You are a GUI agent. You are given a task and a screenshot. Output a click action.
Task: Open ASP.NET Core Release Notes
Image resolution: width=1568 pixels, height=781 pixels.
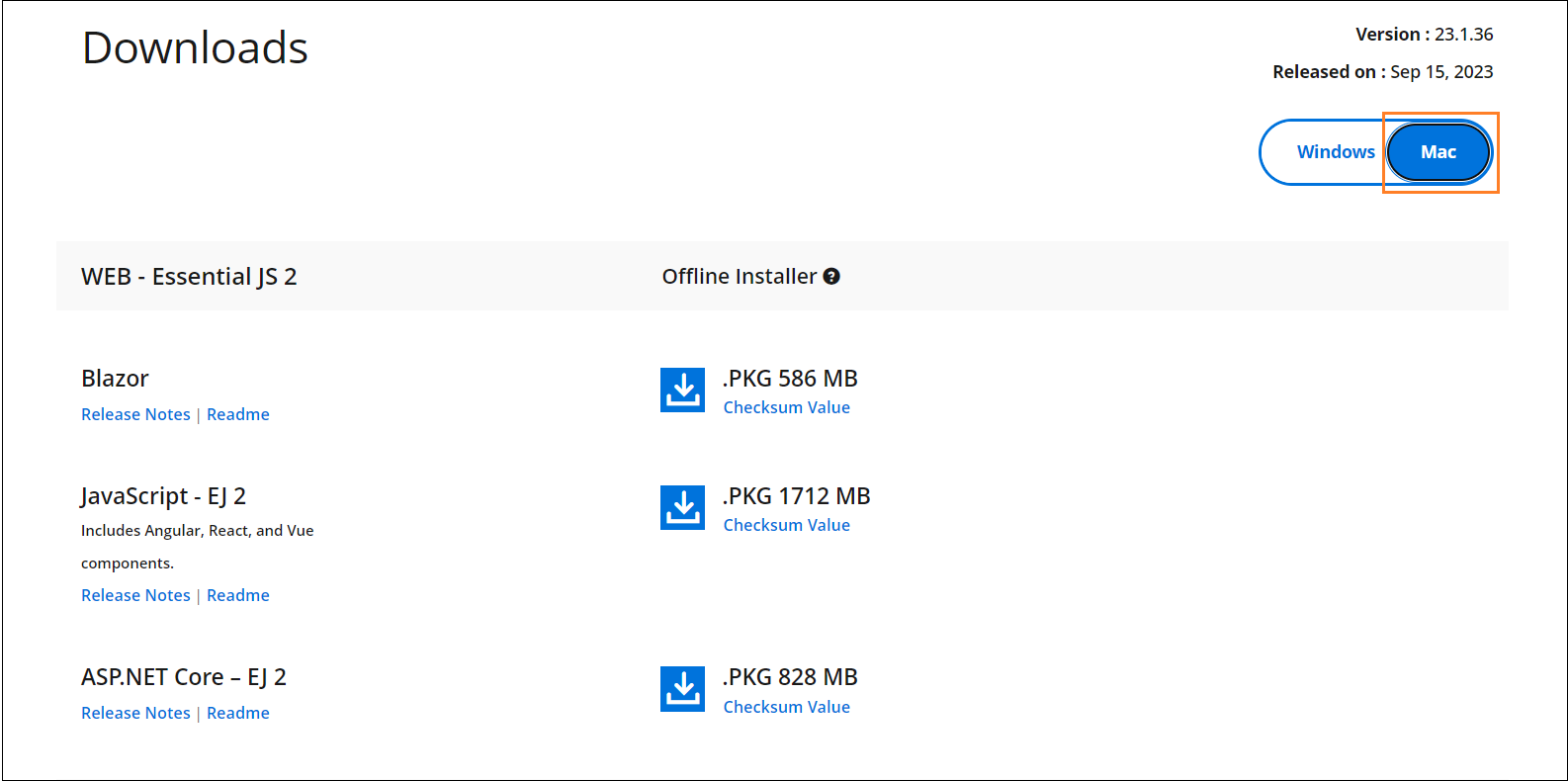tap(135, 713)
